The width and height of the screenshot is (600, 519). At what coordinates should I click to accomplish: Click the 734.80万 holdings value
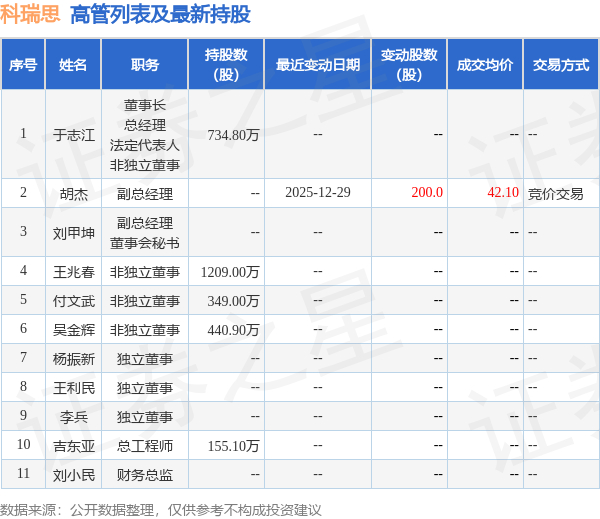233,135
